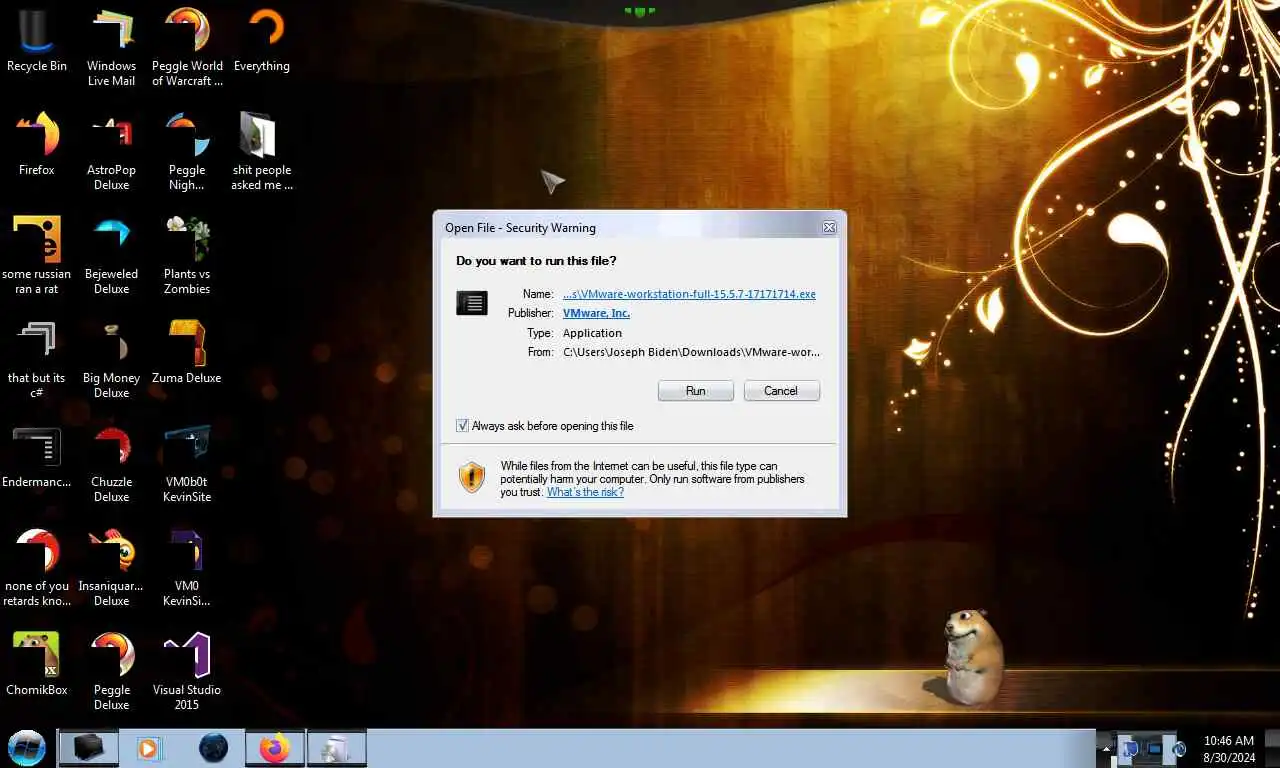Cancel the Open File security dialog
The image size is (1280, 768).
click(781, 391)
